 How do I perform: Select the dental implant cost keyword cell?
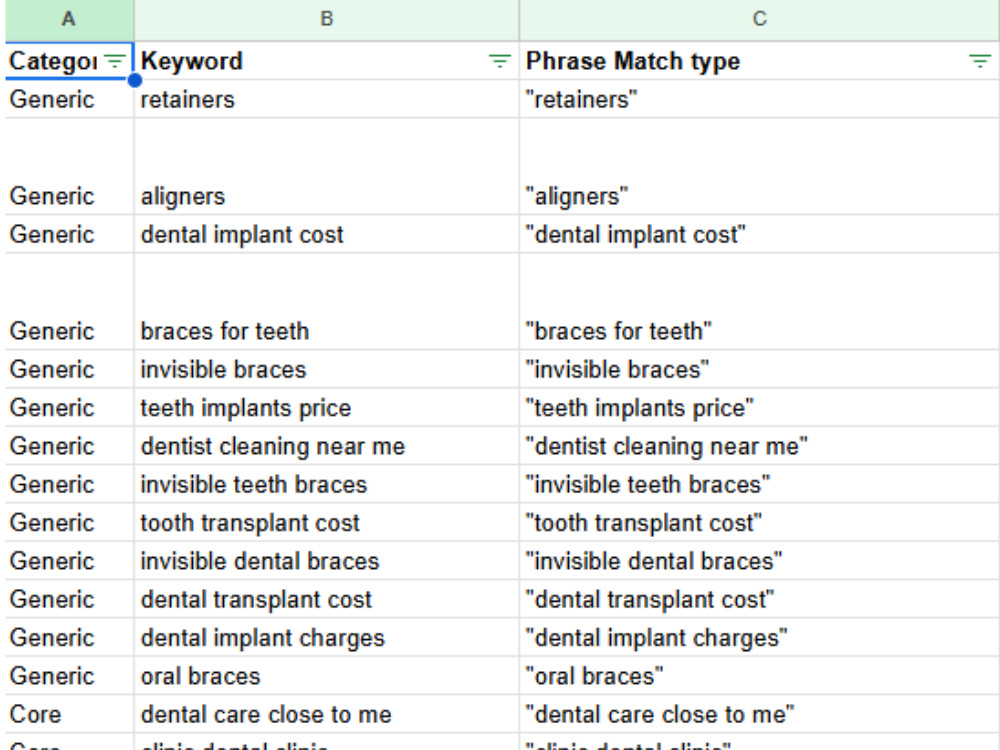coord(327,235)
